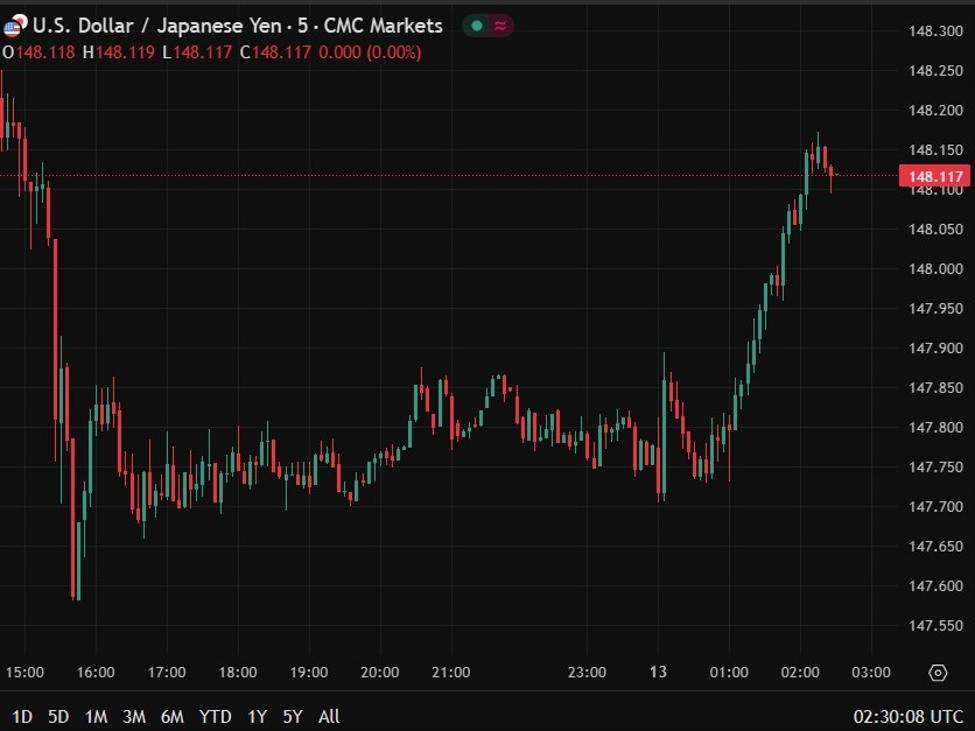This screenshot has width=975, height=731.
Task: Click the change value 0.000 (0.00%)
Action: point(370,52)
